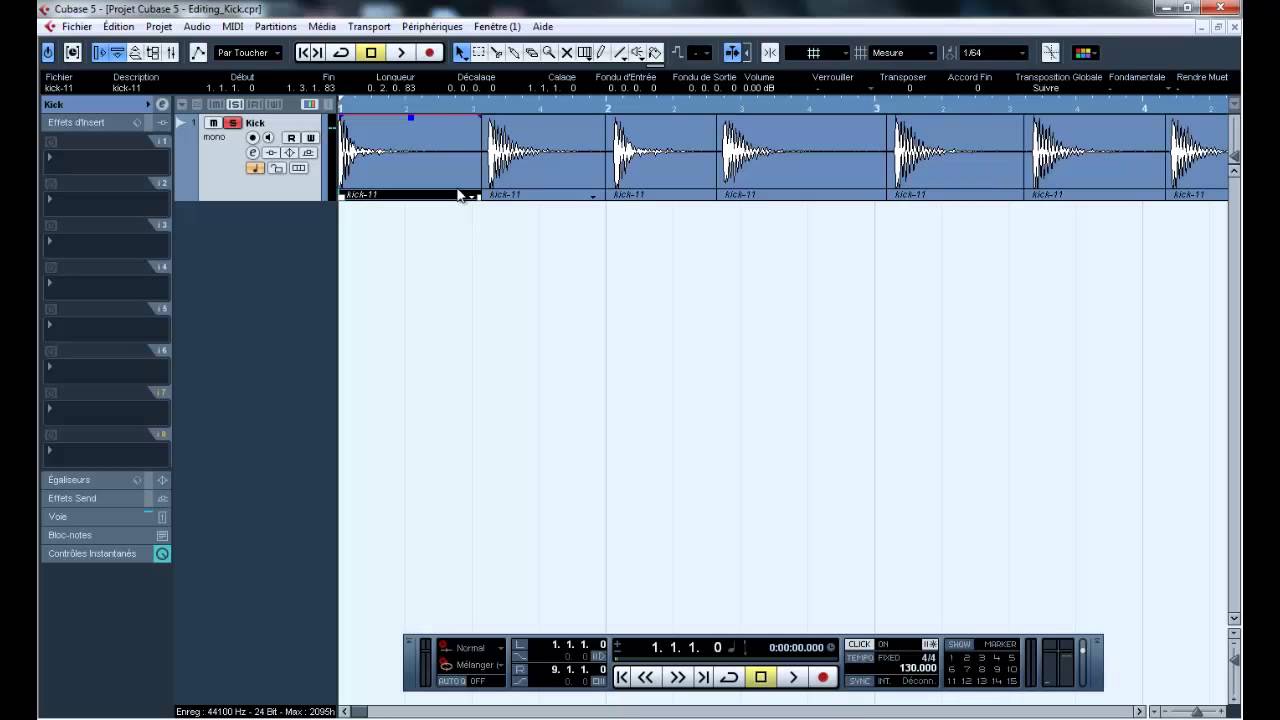Viewport: 1280px width, 720px height.
Task: Open the Fichier menu
Action: 77,27
